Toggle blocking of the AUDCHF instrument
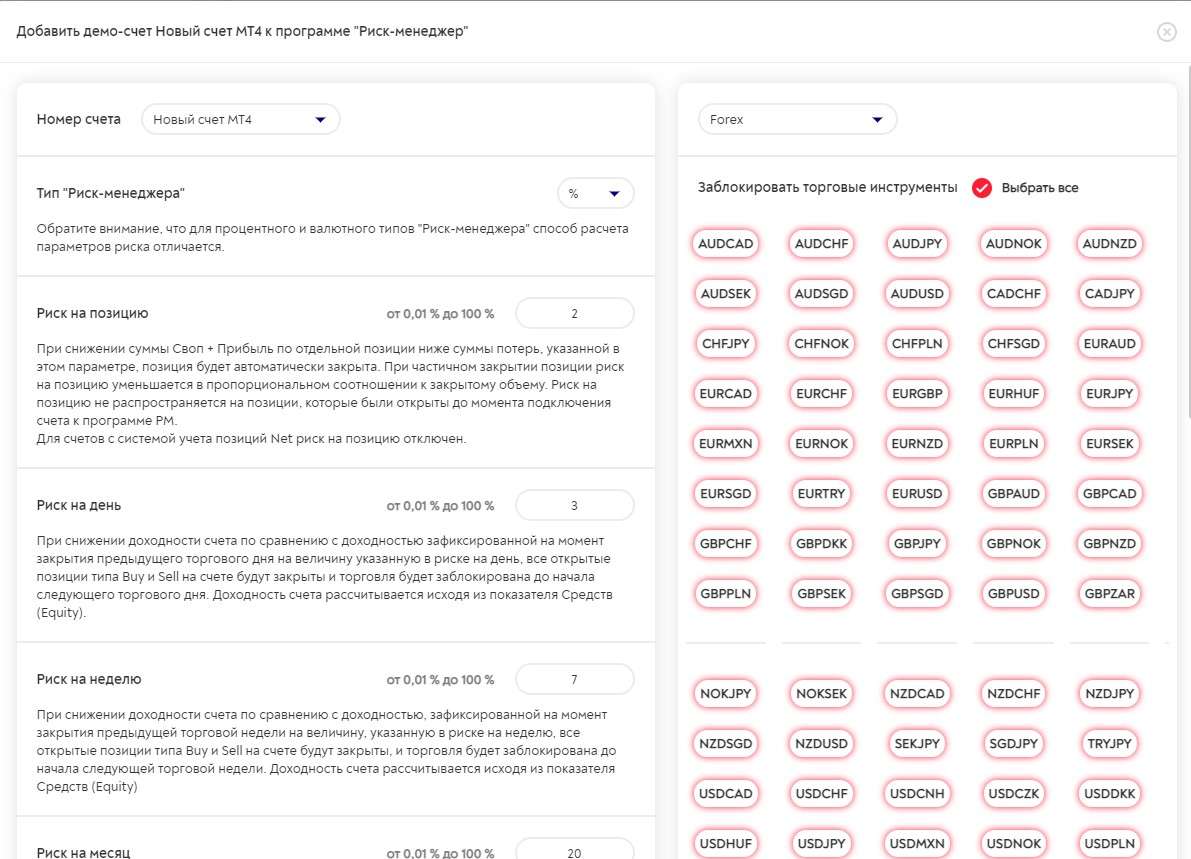The width and height of the screenshot is (1191, 859). click(821, 244)
